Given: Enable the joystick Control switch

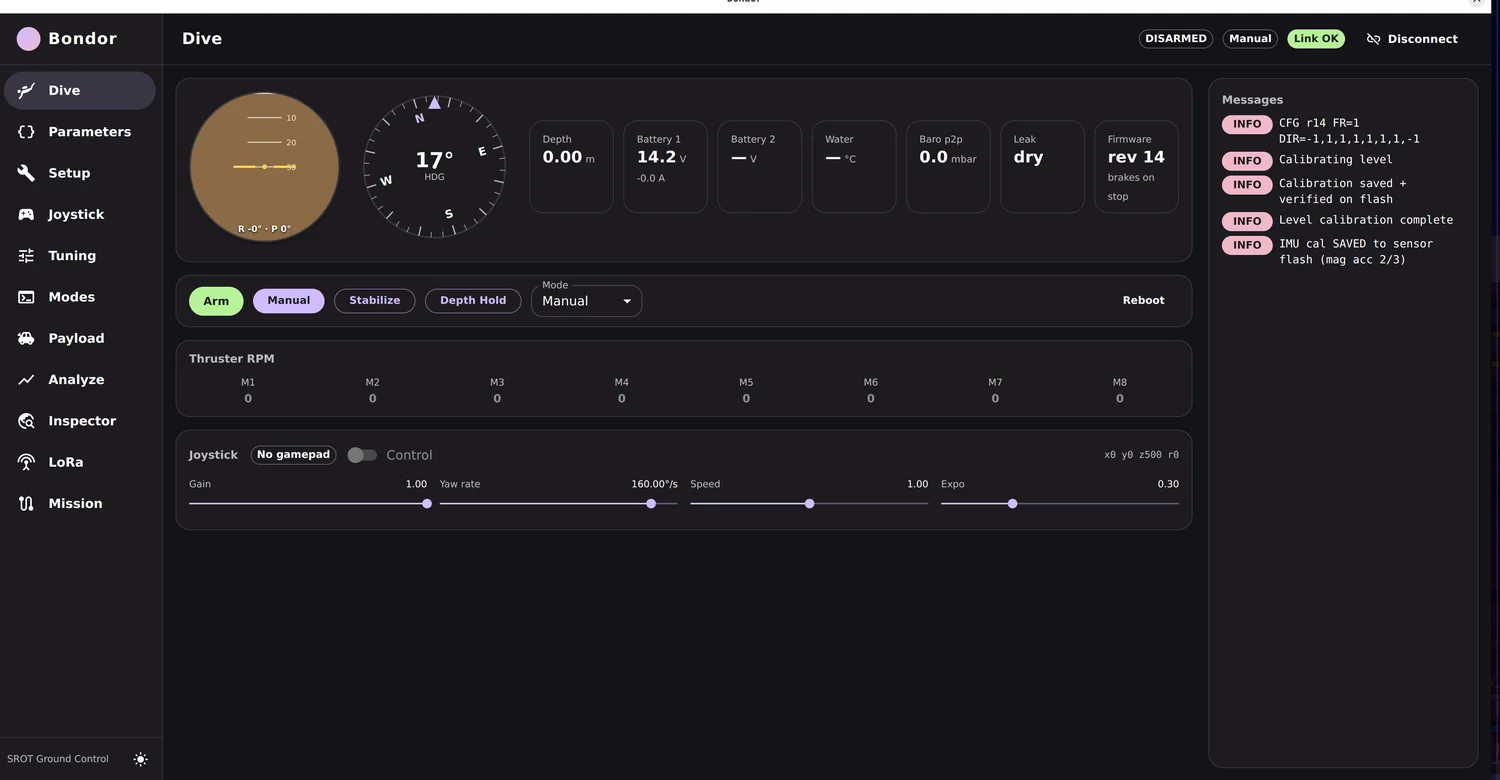Looking at the screenshot, I should coord(362,455).
